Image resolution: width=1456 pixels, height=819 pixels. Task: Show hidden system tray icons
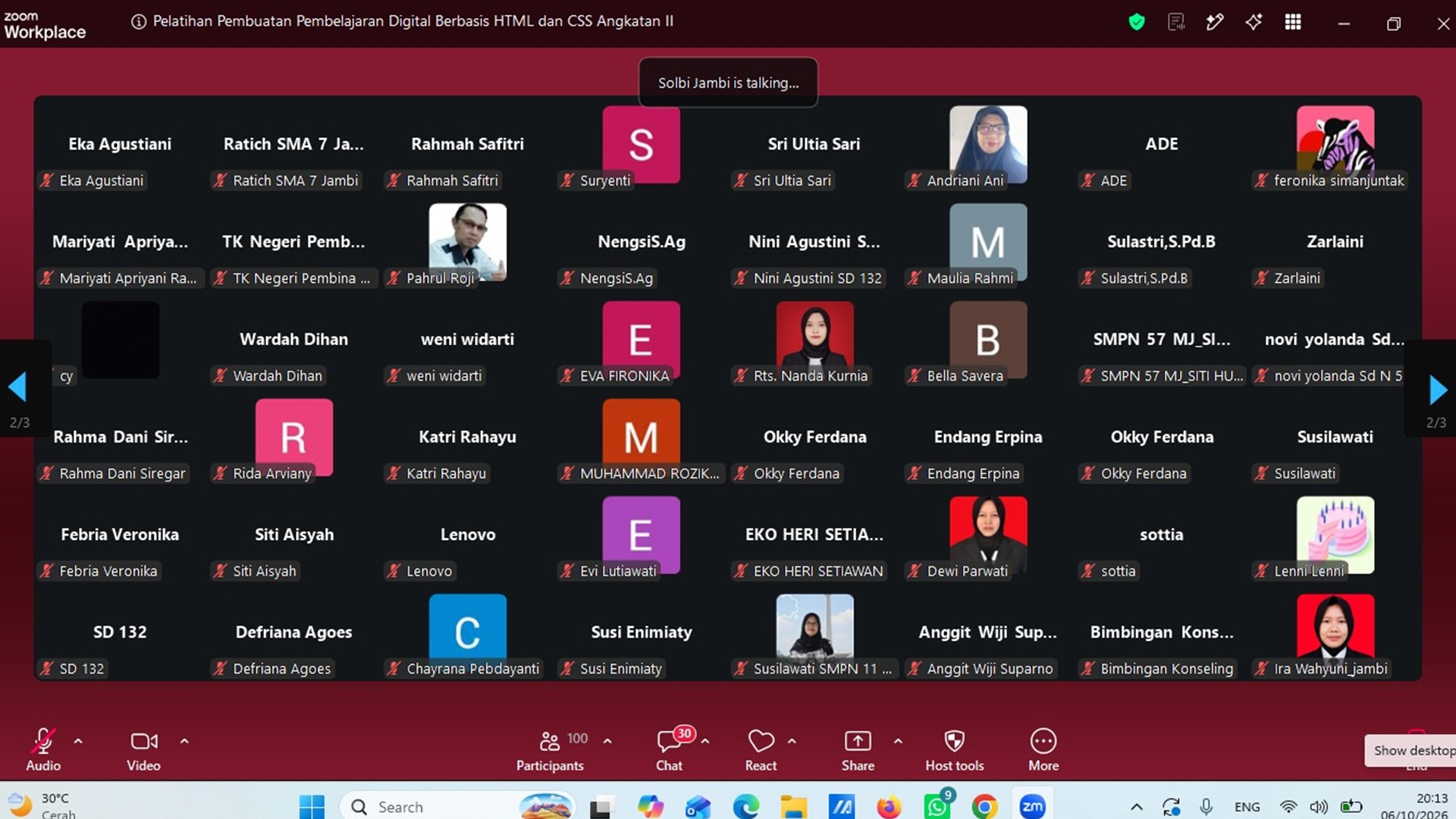click(1136, 807)
